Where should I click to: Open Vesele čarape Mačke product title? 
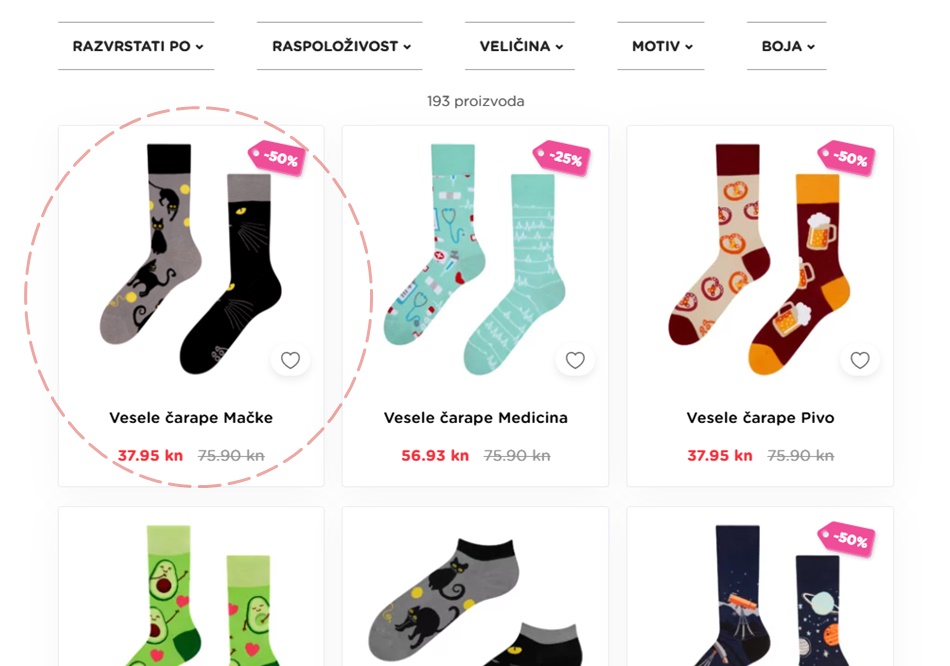pyautogui.click(x=191, y=418)
